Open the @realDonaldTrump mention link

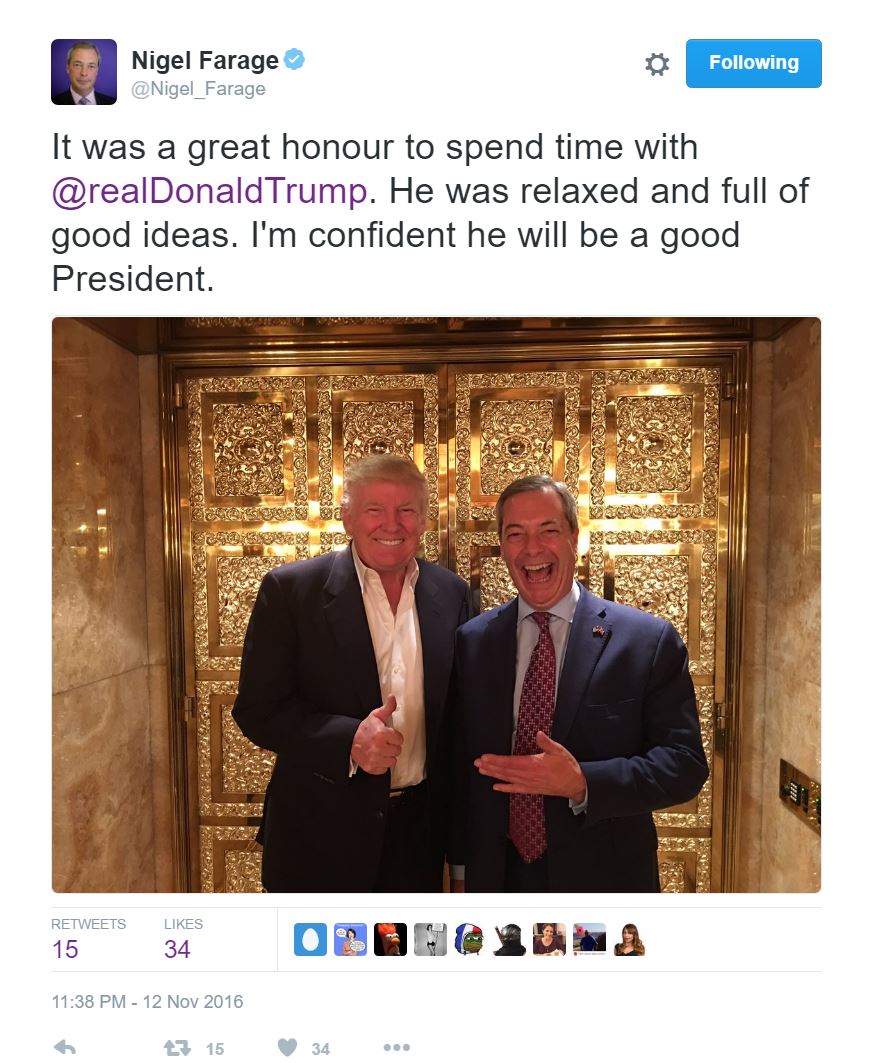coord(209,190)
